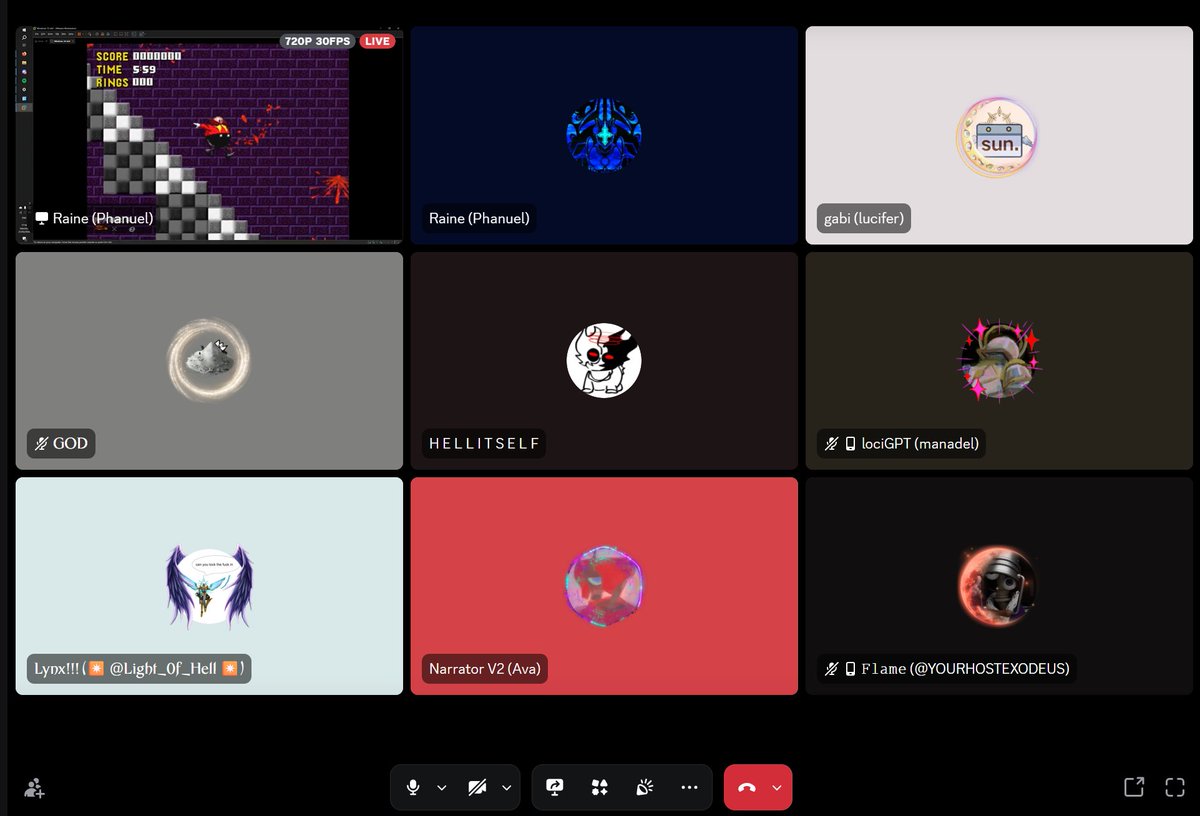Open the Activities launcher

click(600, 787)
